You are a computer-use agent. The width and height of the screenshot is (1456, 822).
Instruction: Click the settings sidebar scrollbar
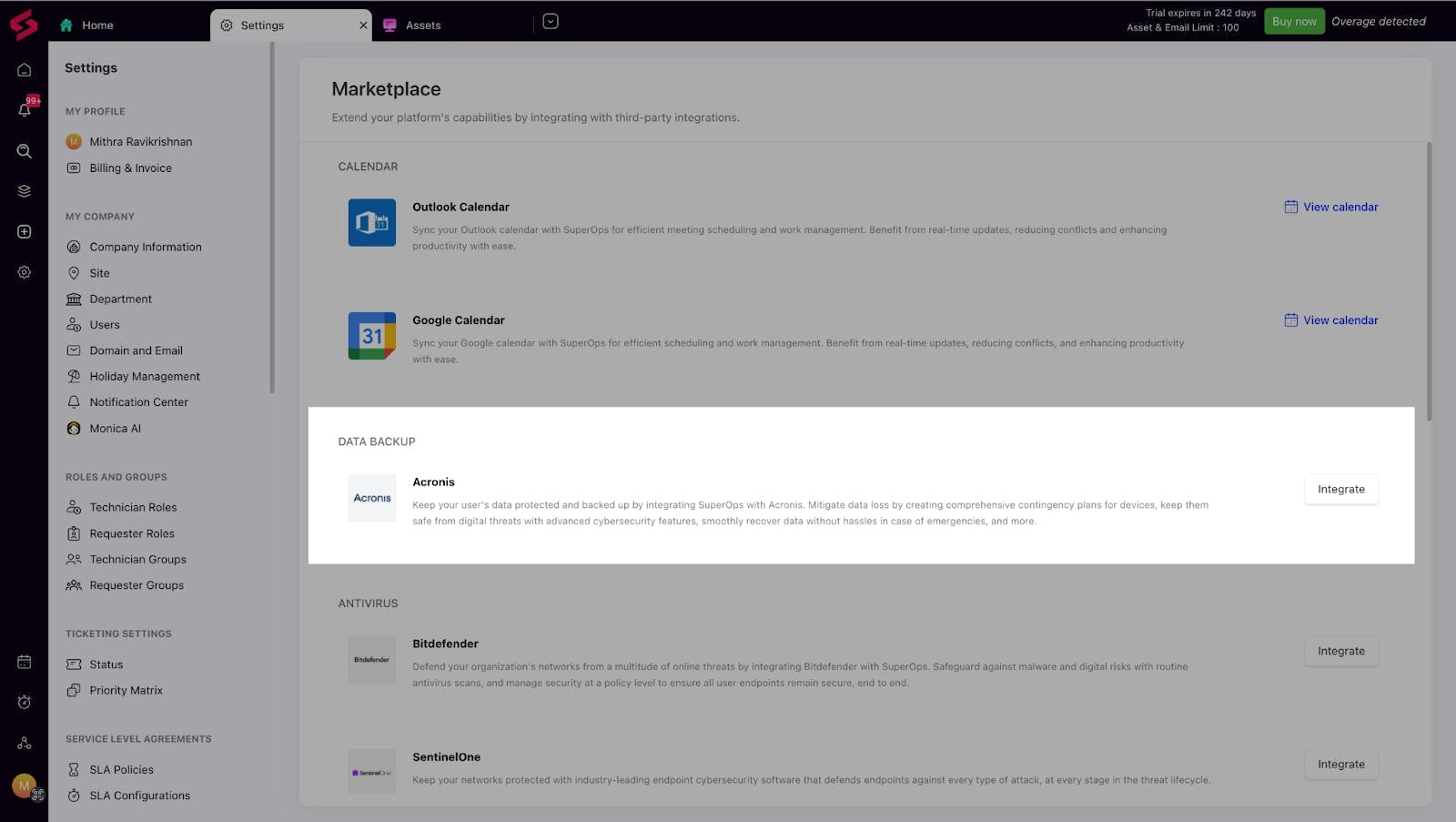[271, 218]
